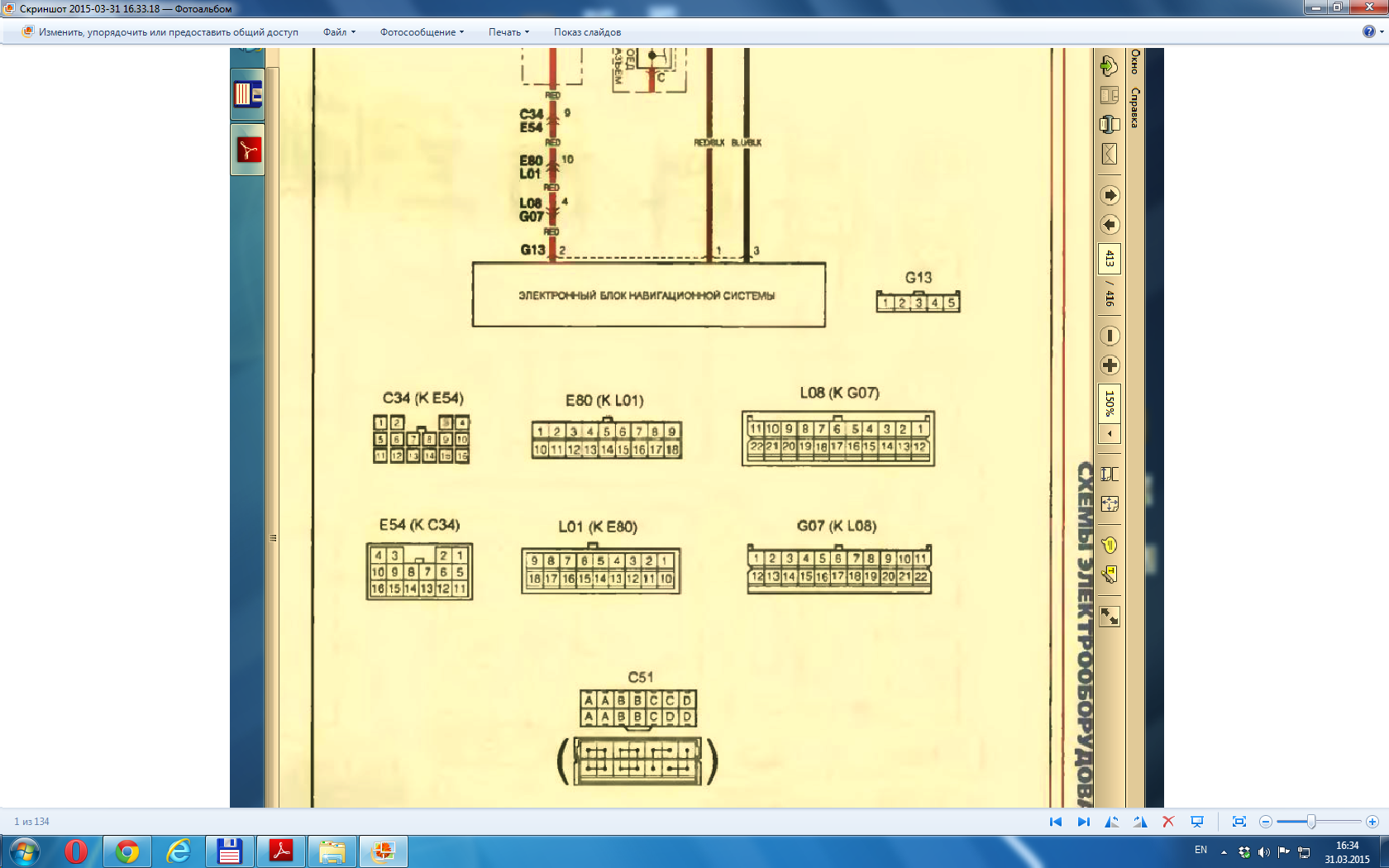Go to the previous photo
This screenshot has height=868, width=1389.
pos(1055,822)
